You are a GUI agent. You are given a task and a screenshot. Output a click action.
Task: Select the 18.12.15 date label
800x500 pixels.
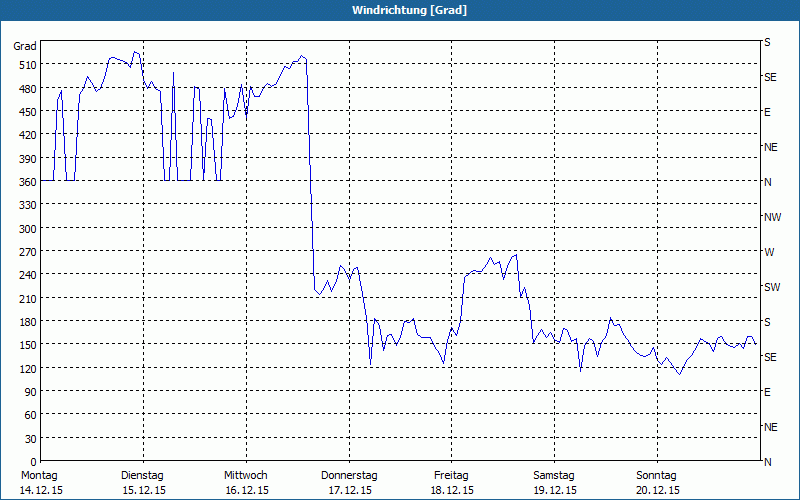pos(452,490)
